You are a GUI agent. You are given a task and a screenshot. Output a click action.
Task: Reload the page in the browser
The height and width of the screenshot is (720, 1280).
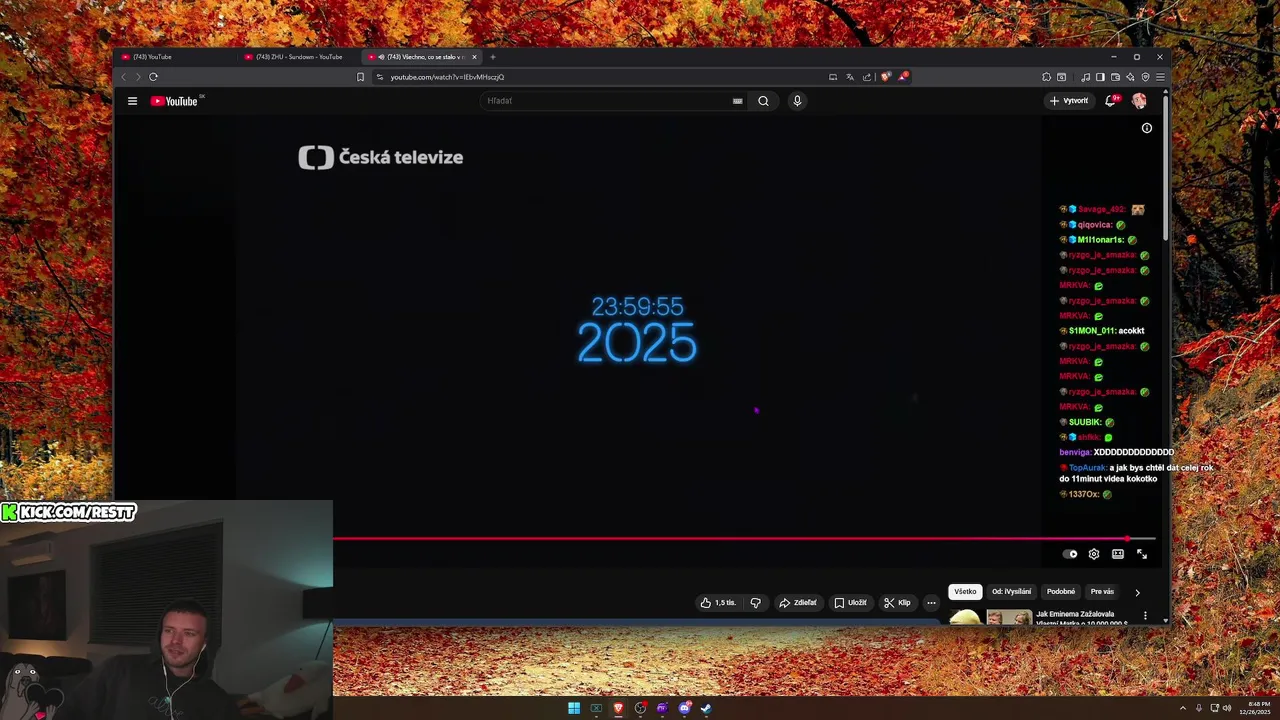coord(153,77)
